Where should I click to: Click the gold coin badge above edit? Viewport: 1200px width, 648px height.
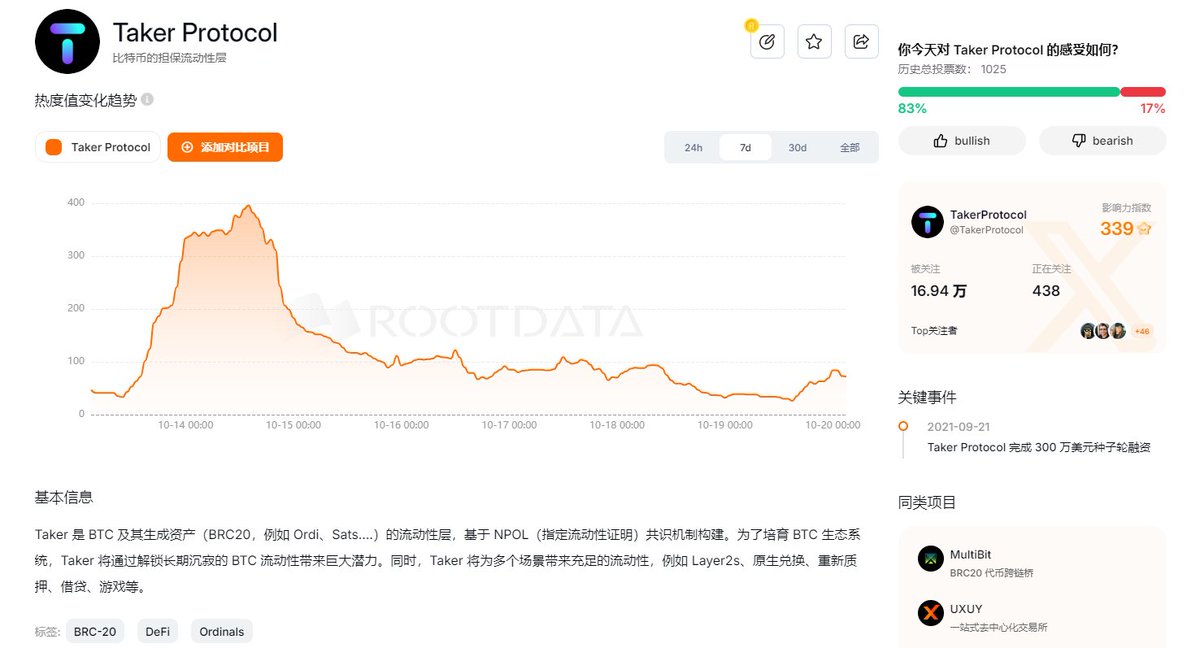(750, 25)
